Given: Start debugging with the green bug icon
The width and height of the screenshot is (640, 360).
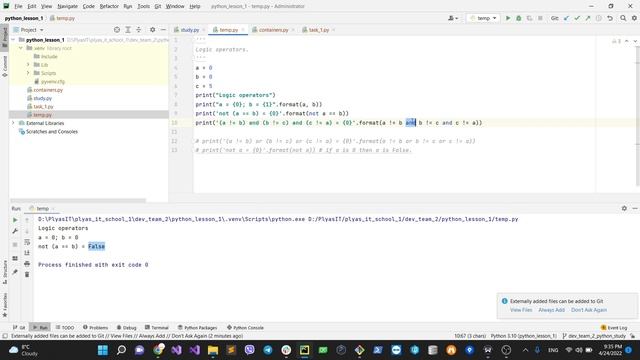Looking at the screenshot, I should pos(519,18).
